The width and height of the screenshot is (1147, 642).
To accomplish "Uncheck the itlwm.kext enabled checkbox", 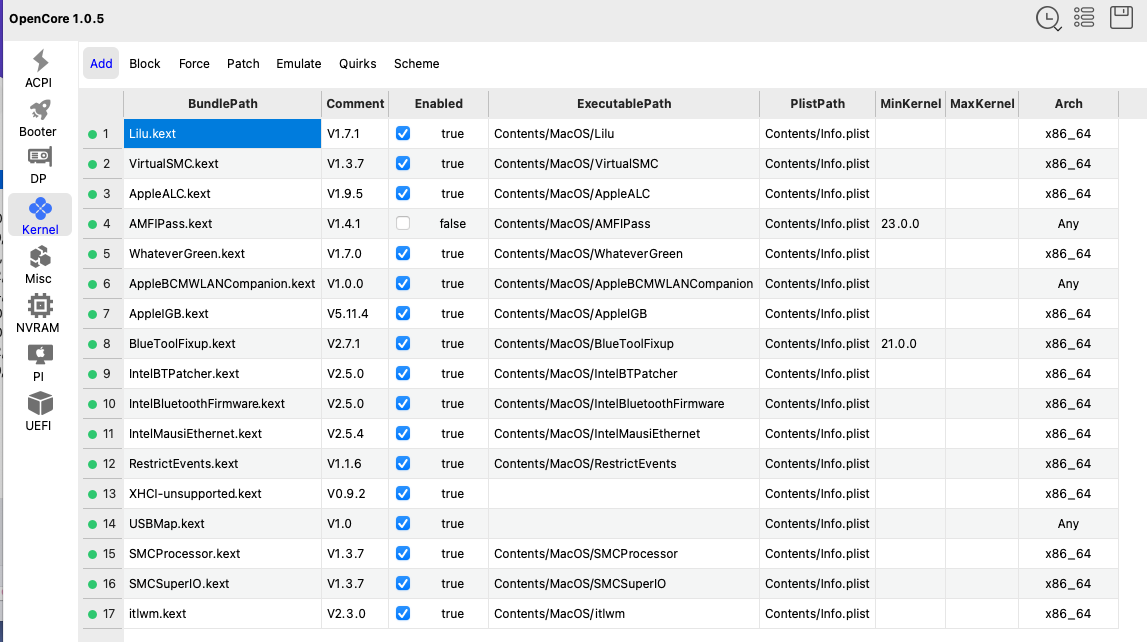I will pos(403,613).
